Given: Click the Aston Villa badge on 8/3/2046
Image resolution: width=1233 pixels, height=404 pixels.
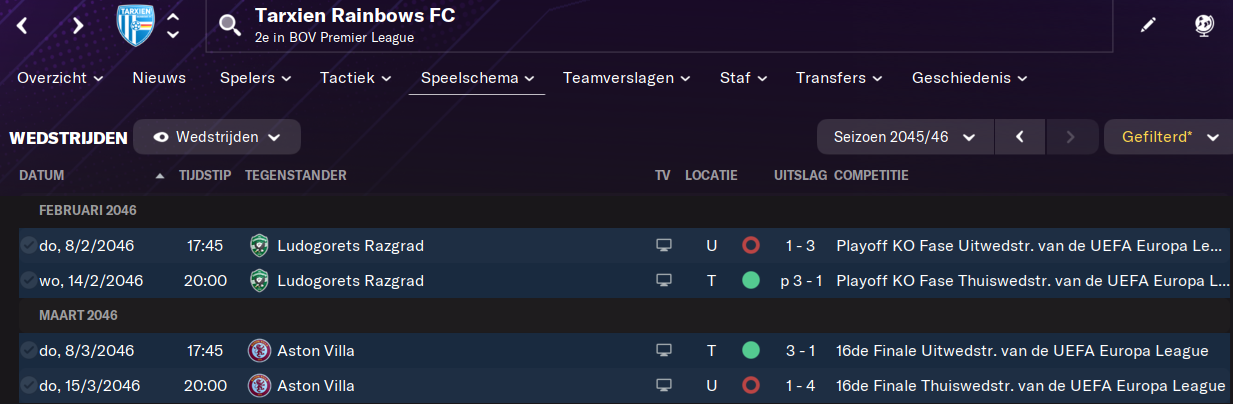Looking at the screenshot, I should click(x=260, y=351).
